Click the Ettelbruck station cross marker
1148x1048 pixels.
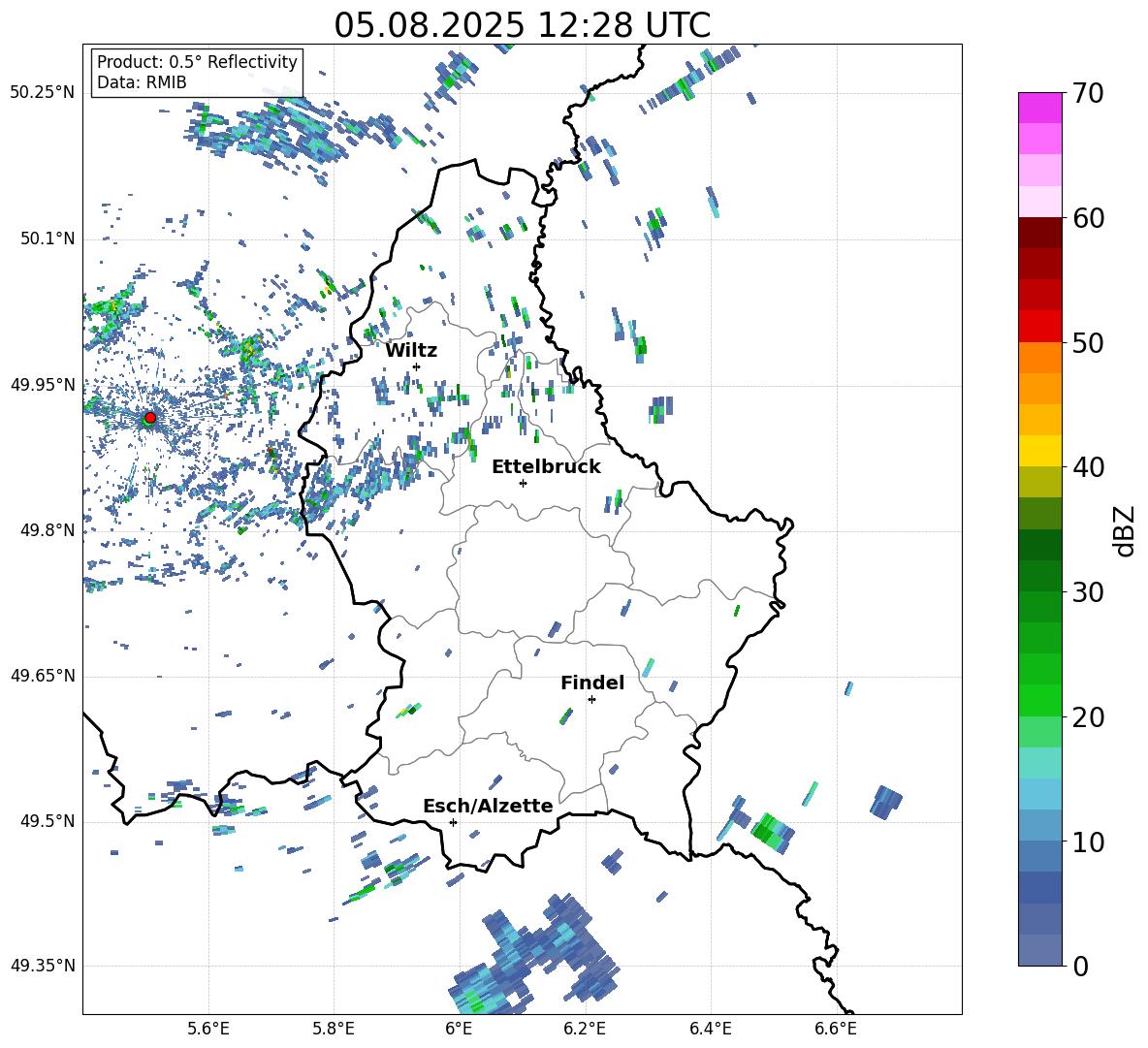[523, 483]
